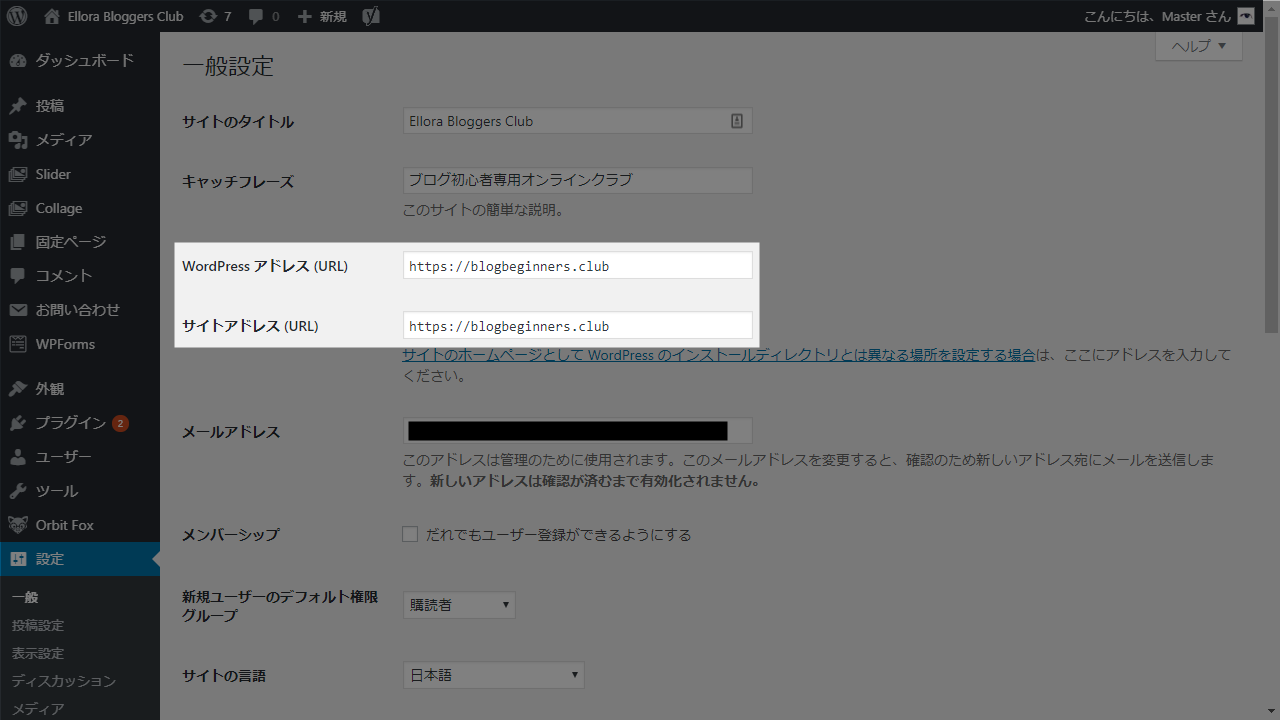Click the Orbit Fox fox icon
The image size is (1280, 720).
tap(18, 525)
